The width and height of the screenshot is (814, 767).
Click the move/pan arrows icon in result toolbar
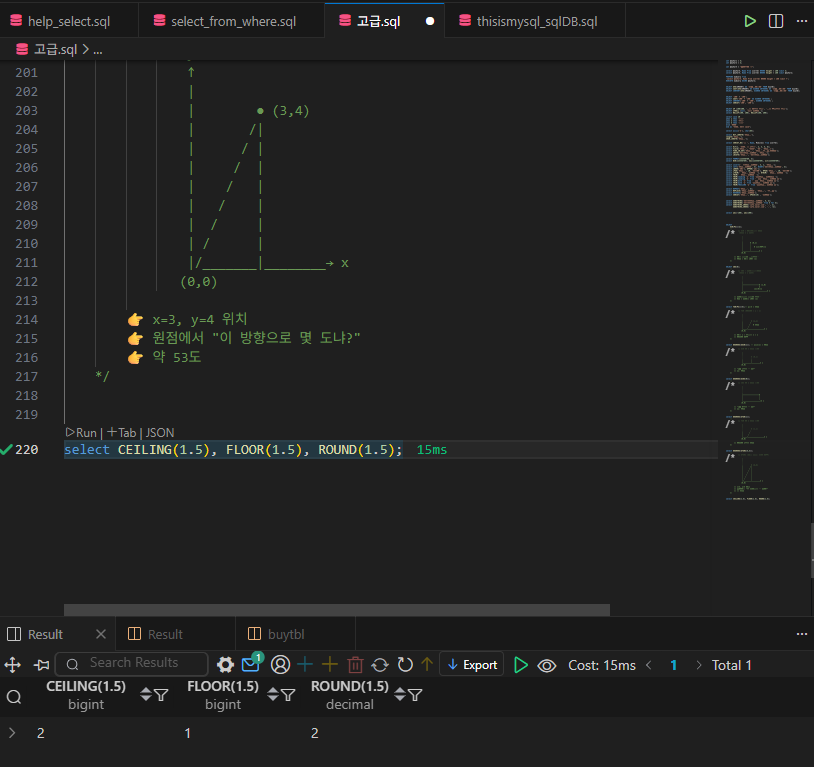pyautogui.click(x=12, y=665)
